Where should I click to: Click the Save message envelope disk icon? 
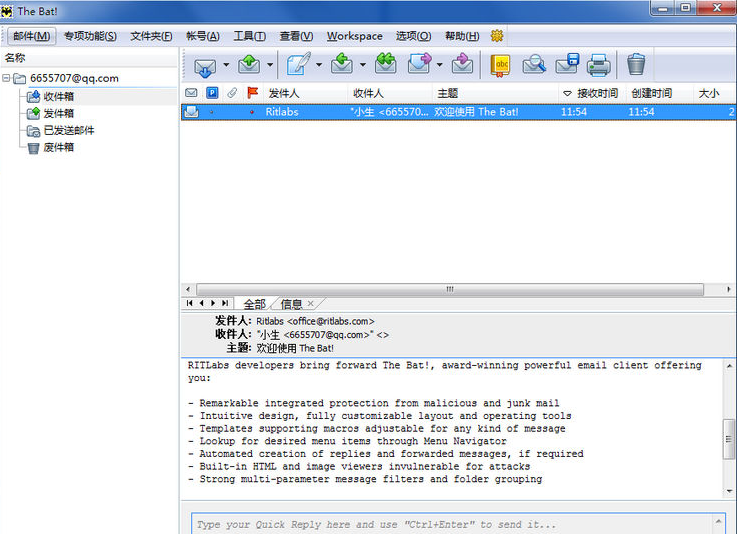[567, 64]
